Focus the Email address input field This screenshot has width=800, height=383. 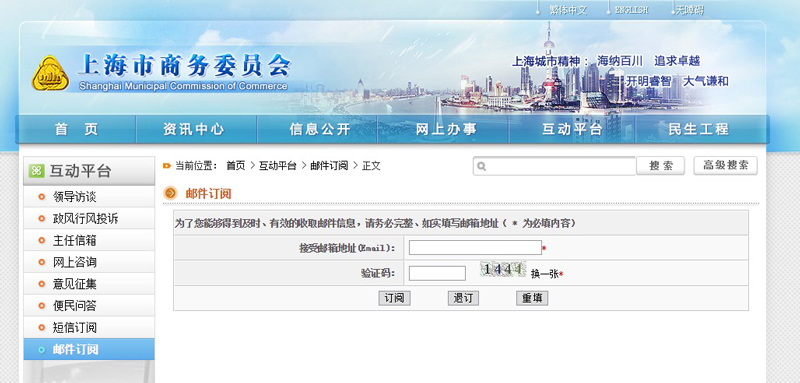point(475,247)
